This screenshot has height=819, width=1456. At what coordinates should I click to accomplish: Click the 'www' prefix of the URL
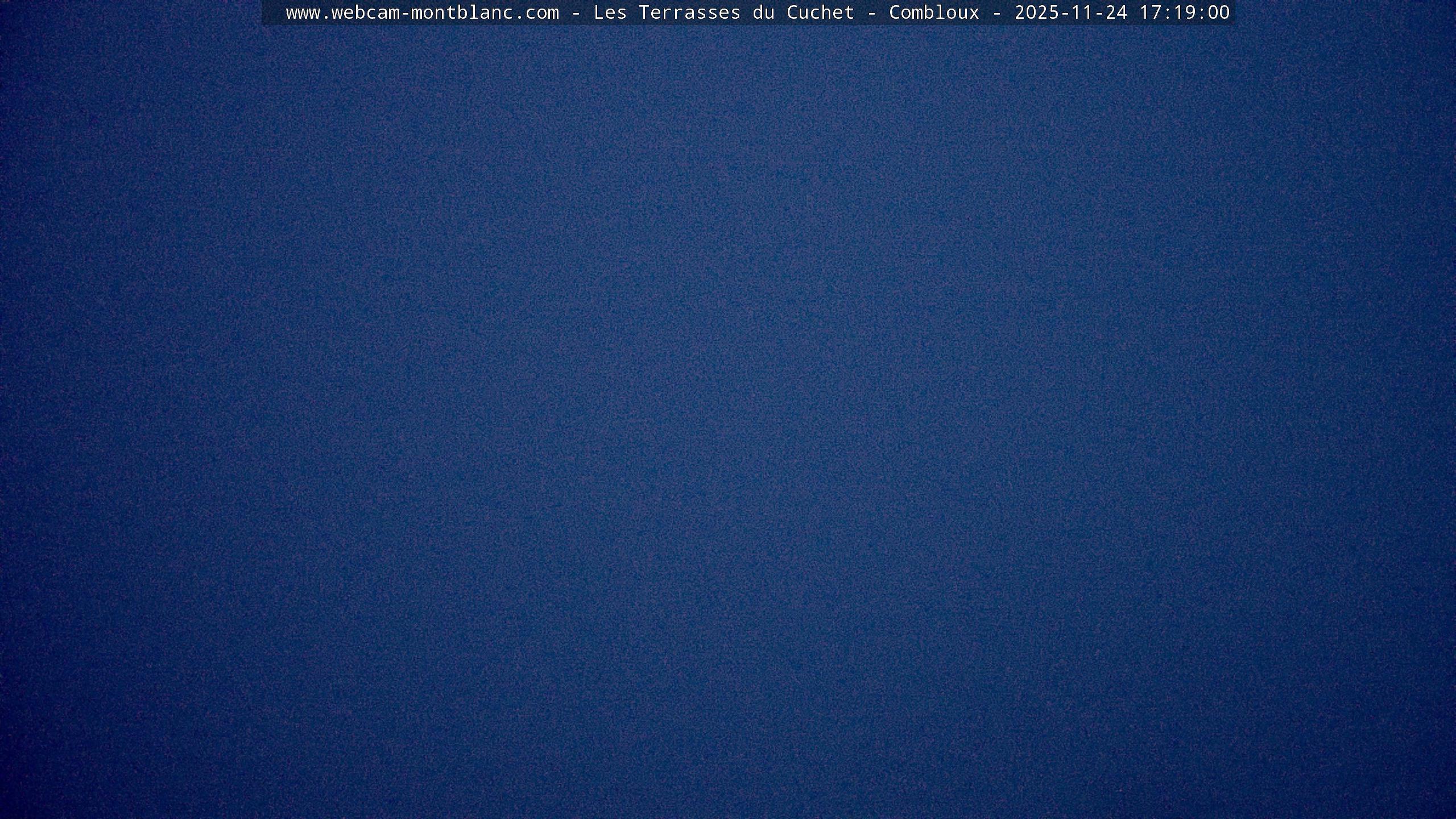(x=303, y=13)
